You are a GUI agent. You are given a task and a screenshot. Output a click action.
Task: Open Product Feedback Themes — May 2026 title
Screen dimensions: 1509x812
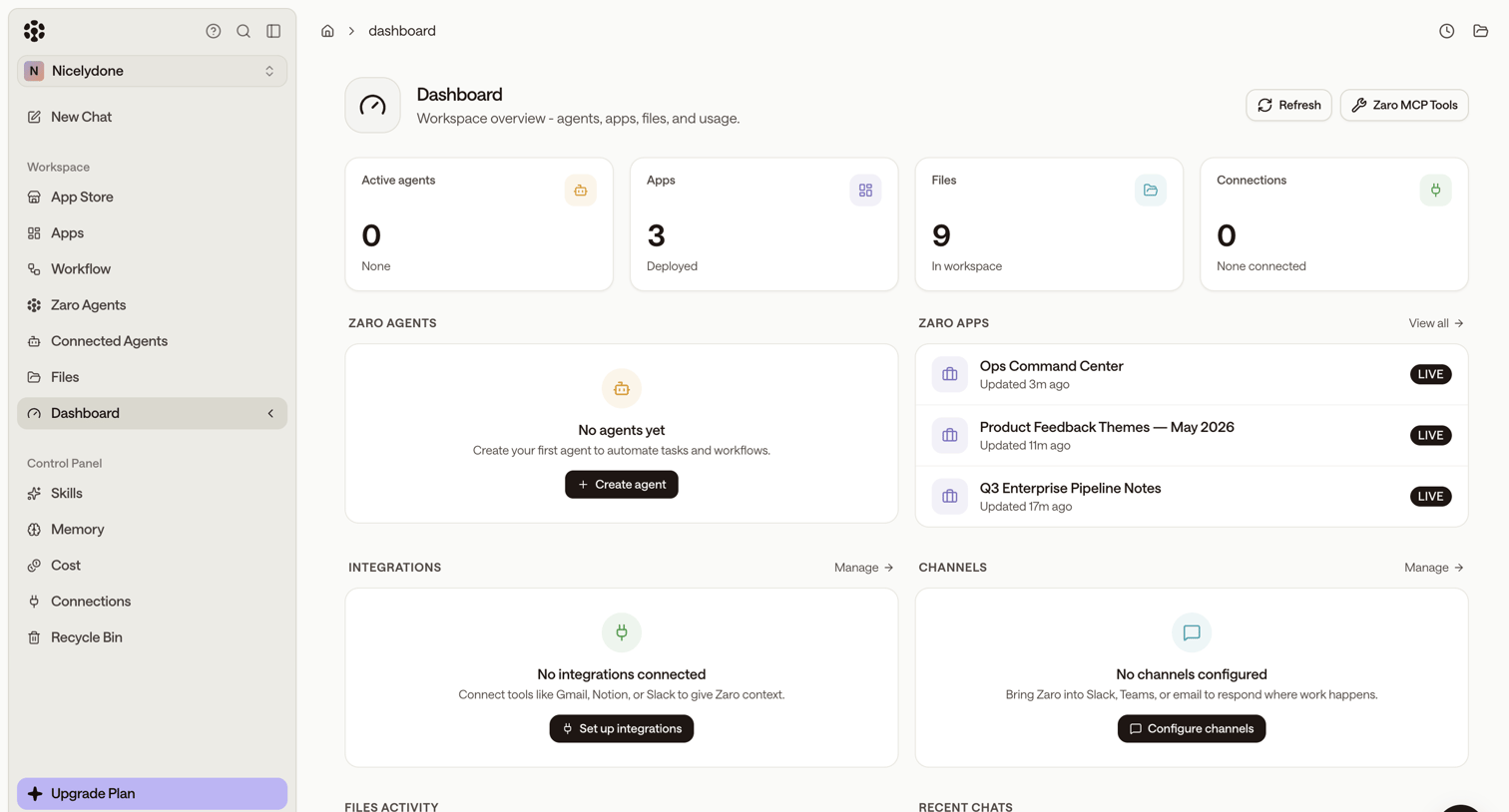point(1107,427)
